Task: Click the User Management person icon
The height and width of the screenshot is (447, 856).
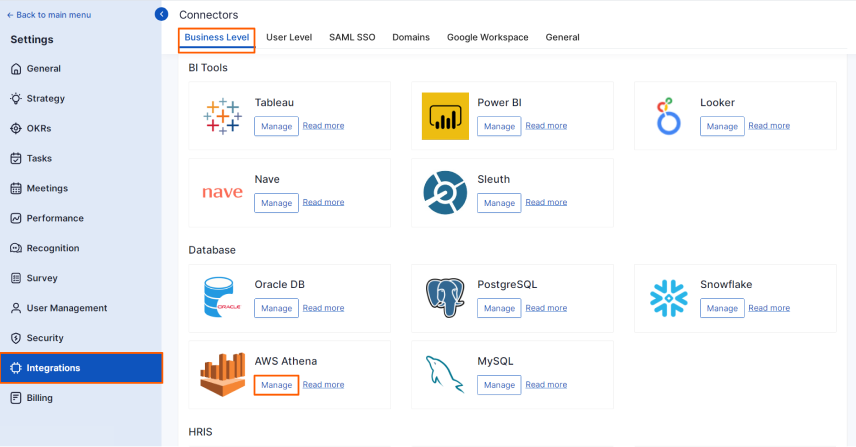Action: click(16, 308)
